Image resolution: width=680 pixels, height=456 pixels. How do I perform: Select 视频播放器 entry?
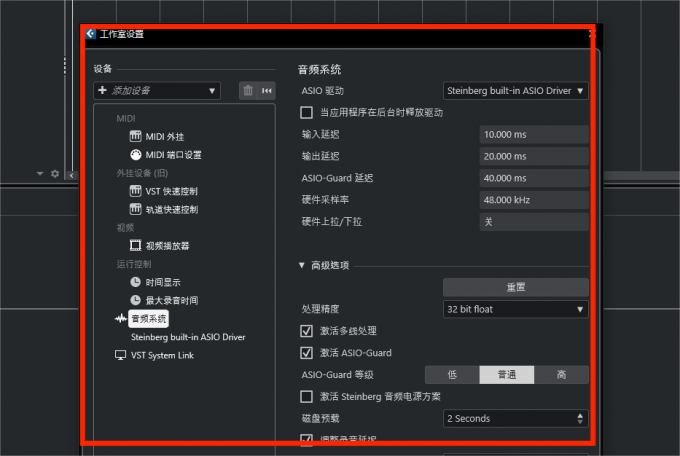coord(167,246)
